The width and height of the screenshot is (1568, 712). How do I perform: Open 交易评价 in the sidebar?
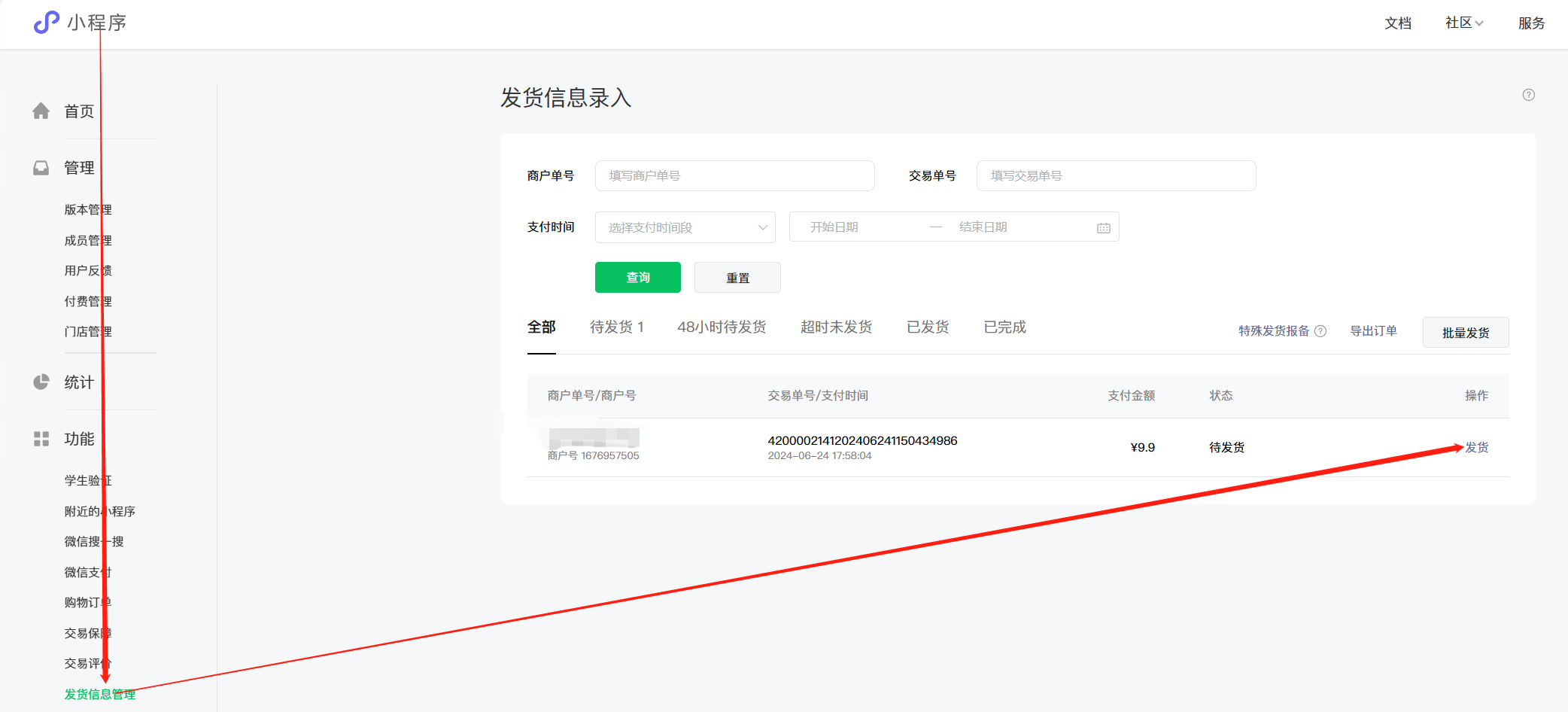click(88, 664)
